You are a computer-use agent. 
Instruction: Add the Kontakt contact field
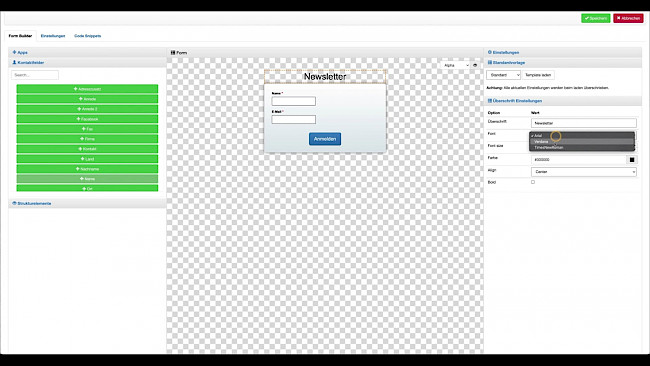coord(87,149)
